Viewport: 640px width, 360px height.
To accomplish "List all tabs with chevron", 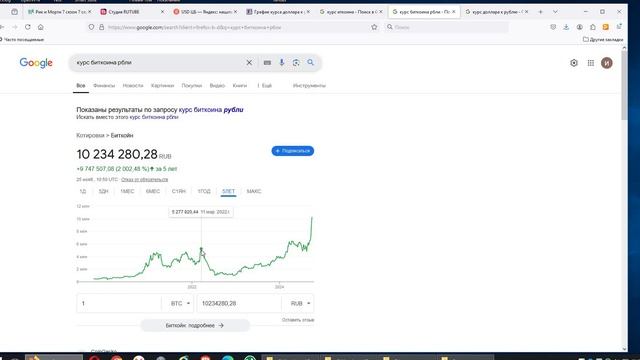I will (x=555, y=12).
